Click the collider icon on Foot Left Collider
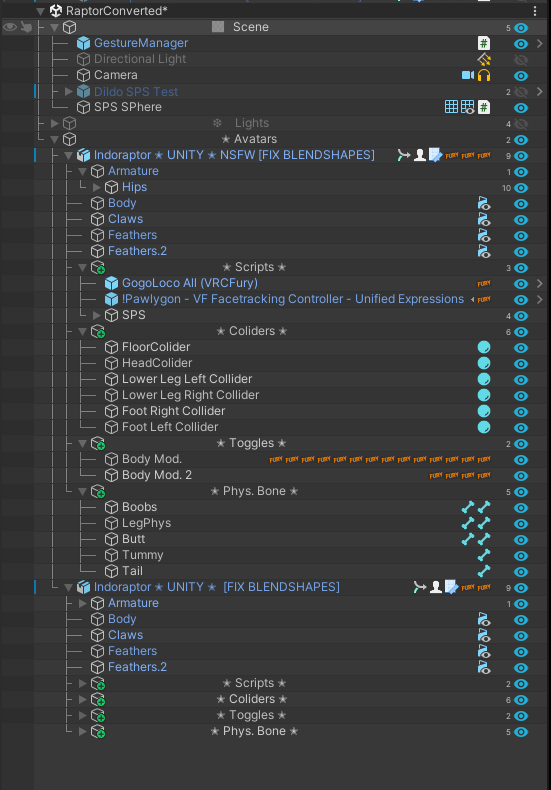The height and width of the screenshot is (790, 551). pyautogui.click(x=484, y=428)
